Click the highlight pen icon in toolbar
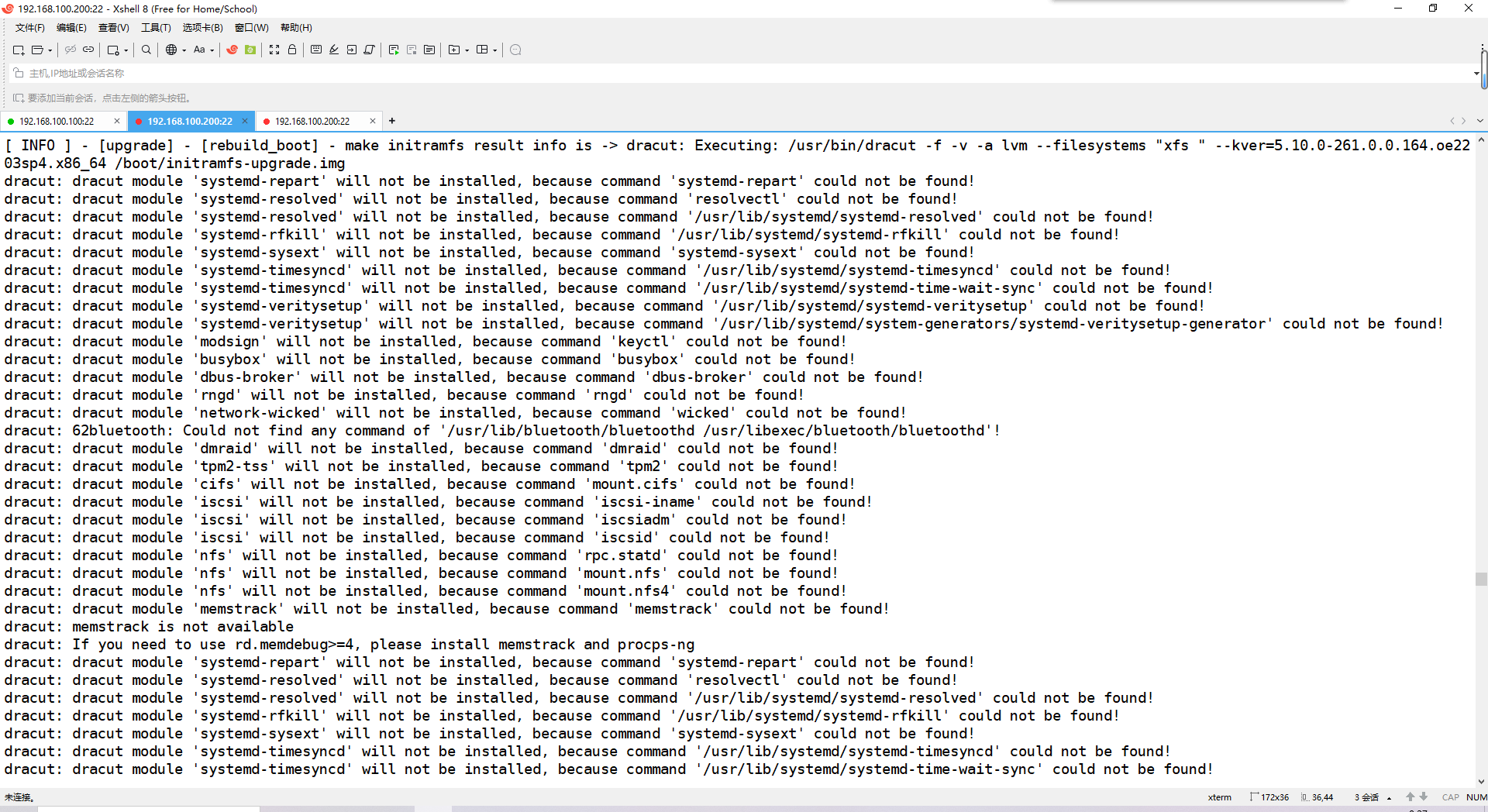 point(334,50)
